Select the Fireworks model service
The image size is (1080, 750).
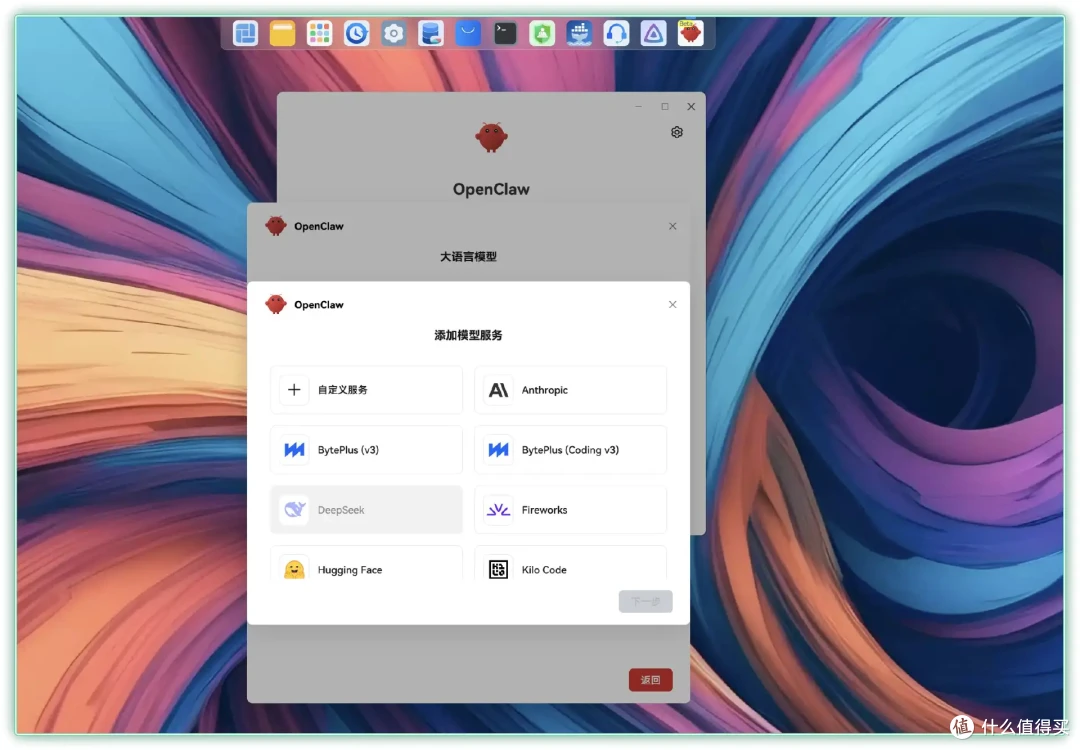[570, 510]
